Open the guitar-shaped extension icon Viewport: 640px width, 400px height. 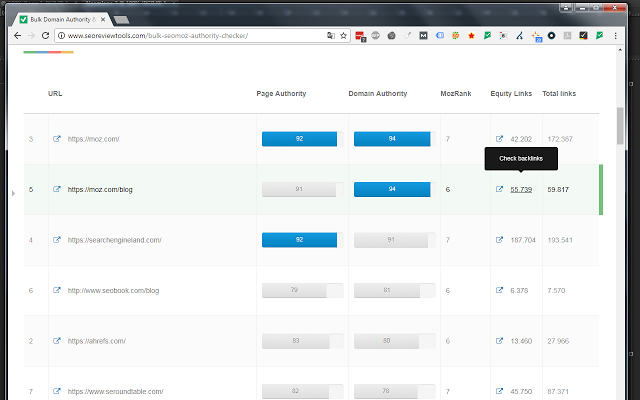coord(407,36)
